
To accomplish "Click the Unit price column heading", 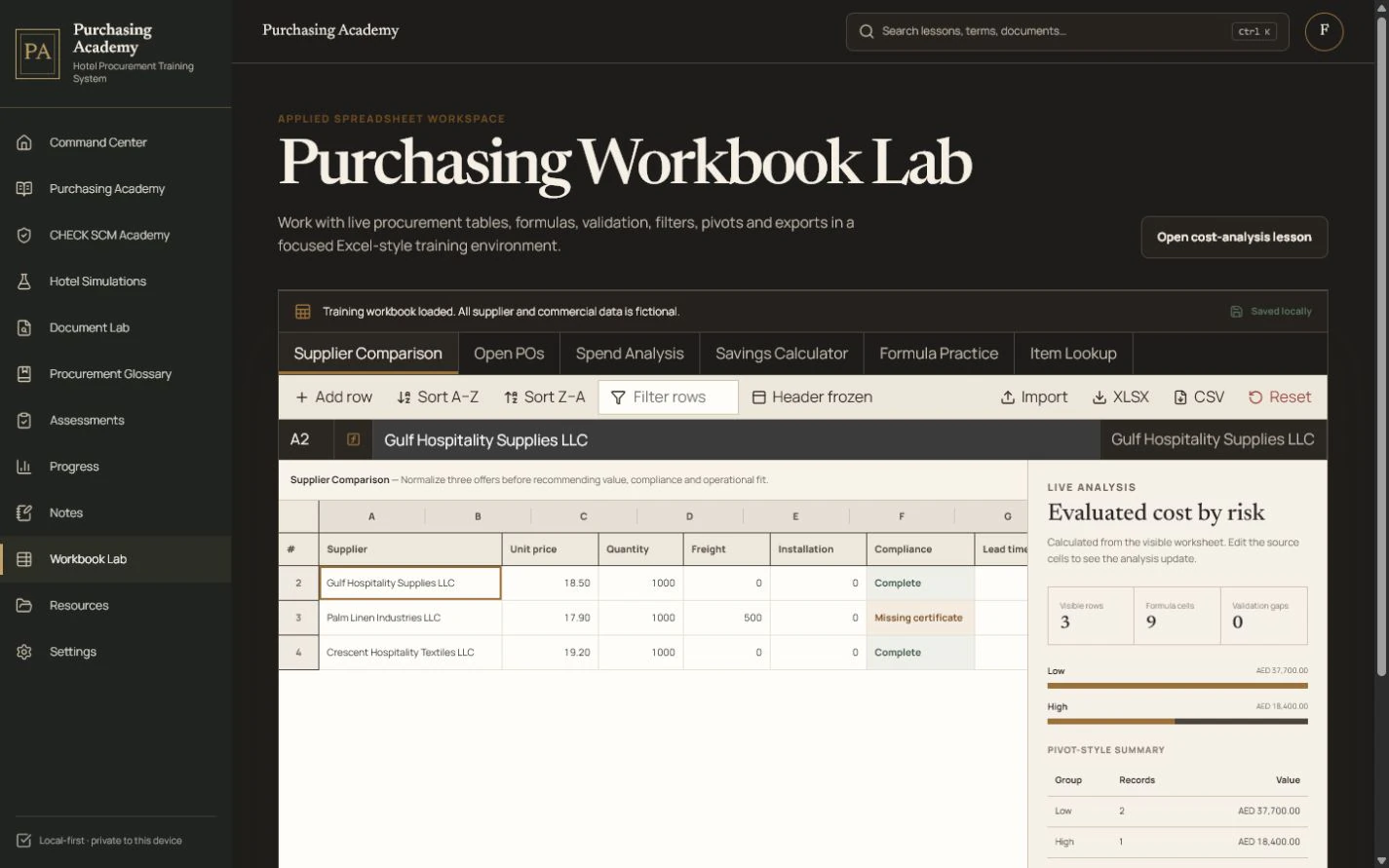I will (550, 549).
